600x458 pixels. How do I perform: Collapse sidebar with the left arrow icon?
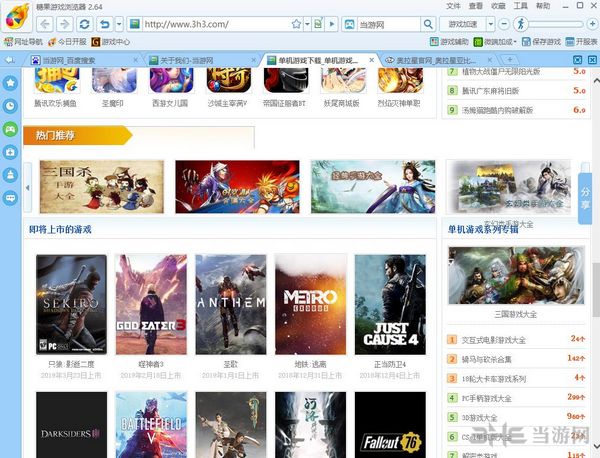(x=10, y=60)
